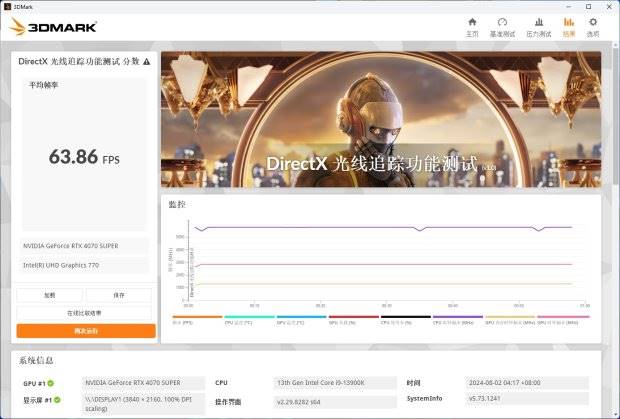The height and width of the screenshot is (419, 620).
Task: Click the GPU #1 value in 系统信息
Action: click(x=143, y=383)
